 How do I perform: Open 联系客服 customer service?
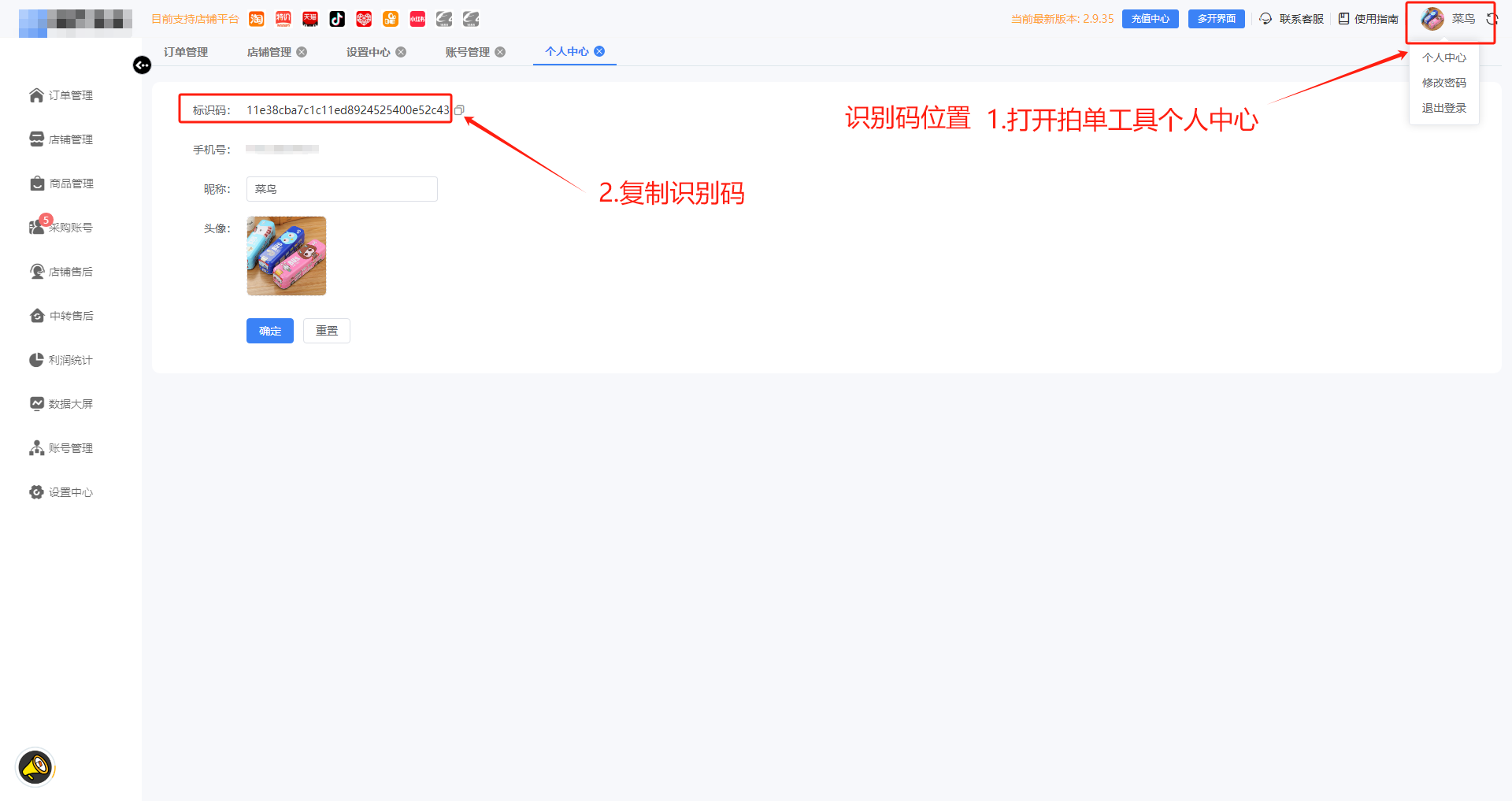pyautogui.click(x=1291, y=19)
